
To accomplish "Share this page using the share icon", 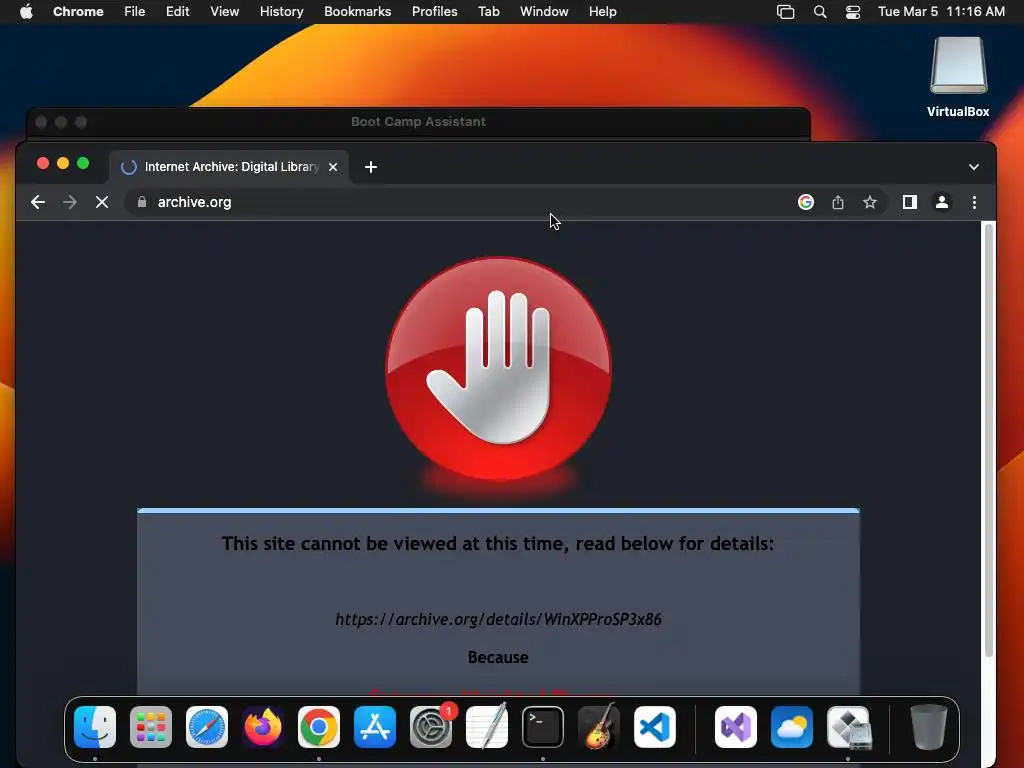I will coord(838,202).
